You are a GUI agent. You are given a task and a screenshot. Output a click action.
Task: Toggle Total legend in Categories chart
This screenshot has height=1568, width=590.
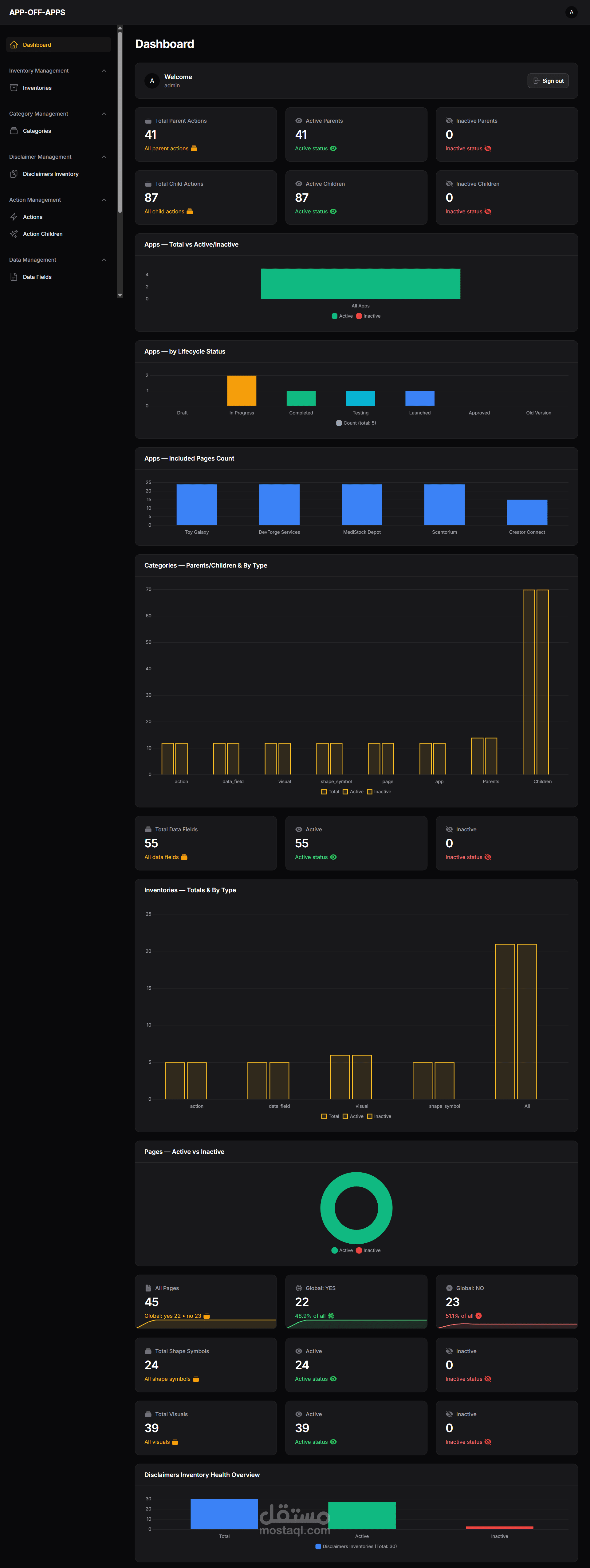[330, 792]
